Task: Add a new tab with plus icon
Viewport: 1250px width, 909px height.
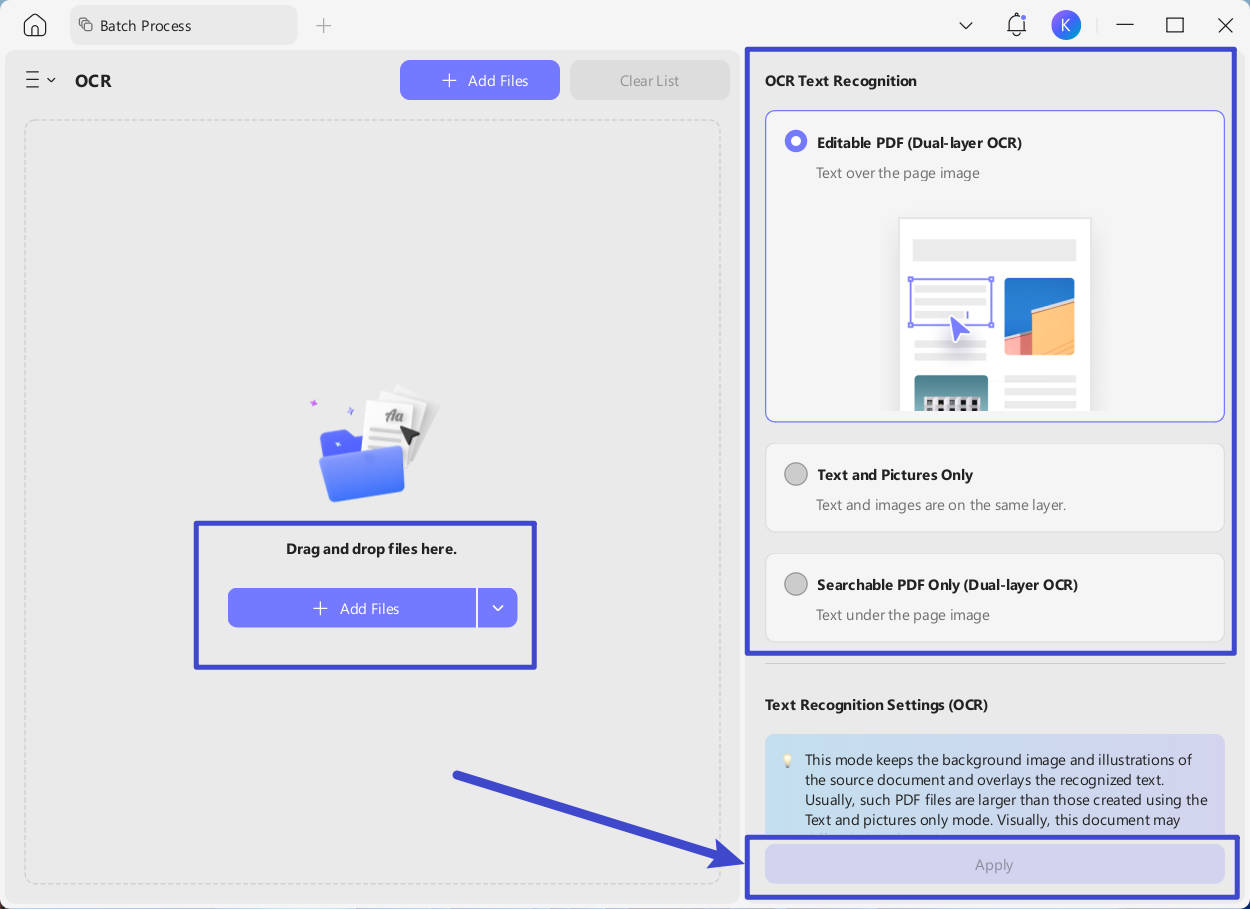Action: pyautogui.click(x=323, y=25)
